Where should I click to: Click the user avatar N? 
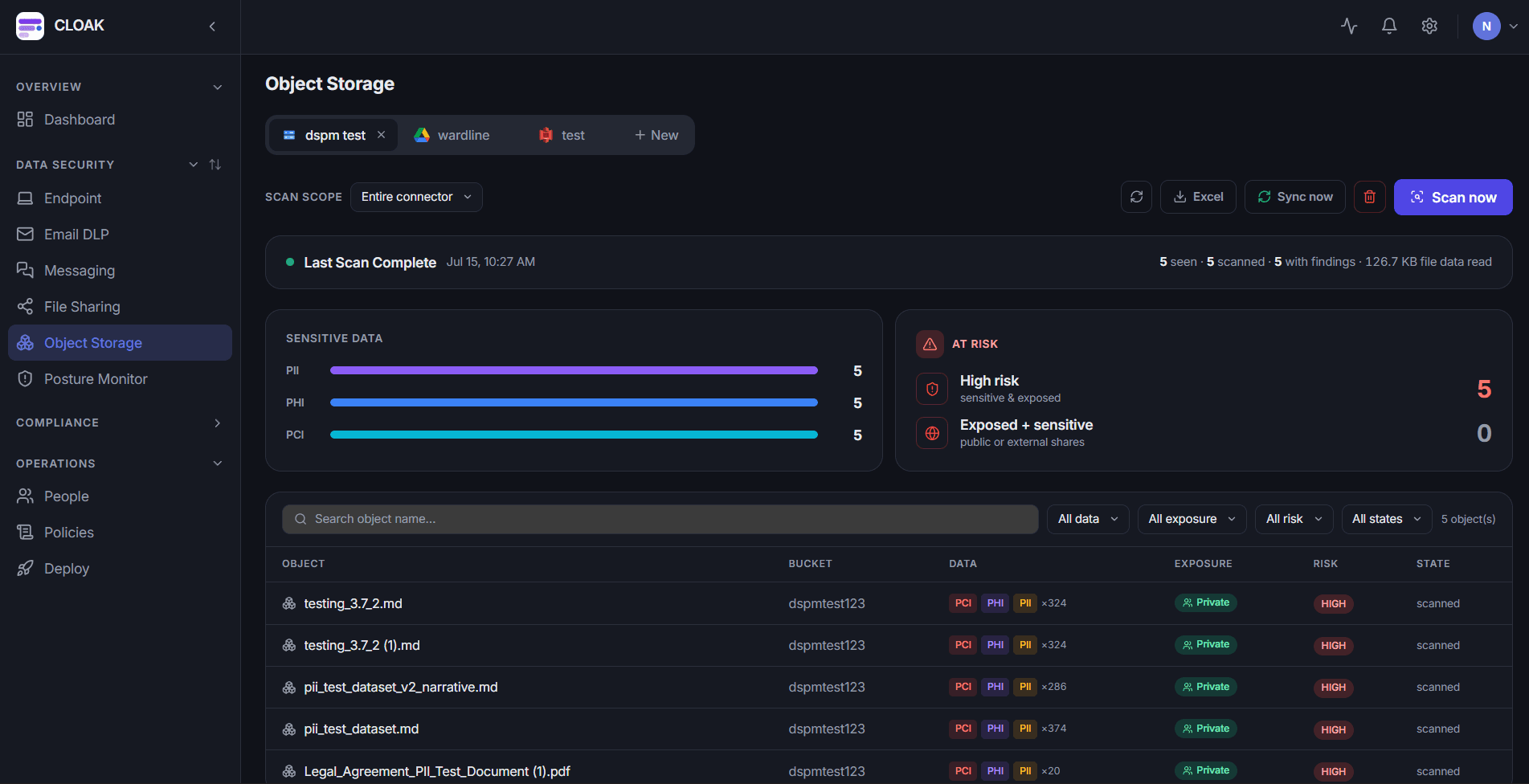(1486, 26)
